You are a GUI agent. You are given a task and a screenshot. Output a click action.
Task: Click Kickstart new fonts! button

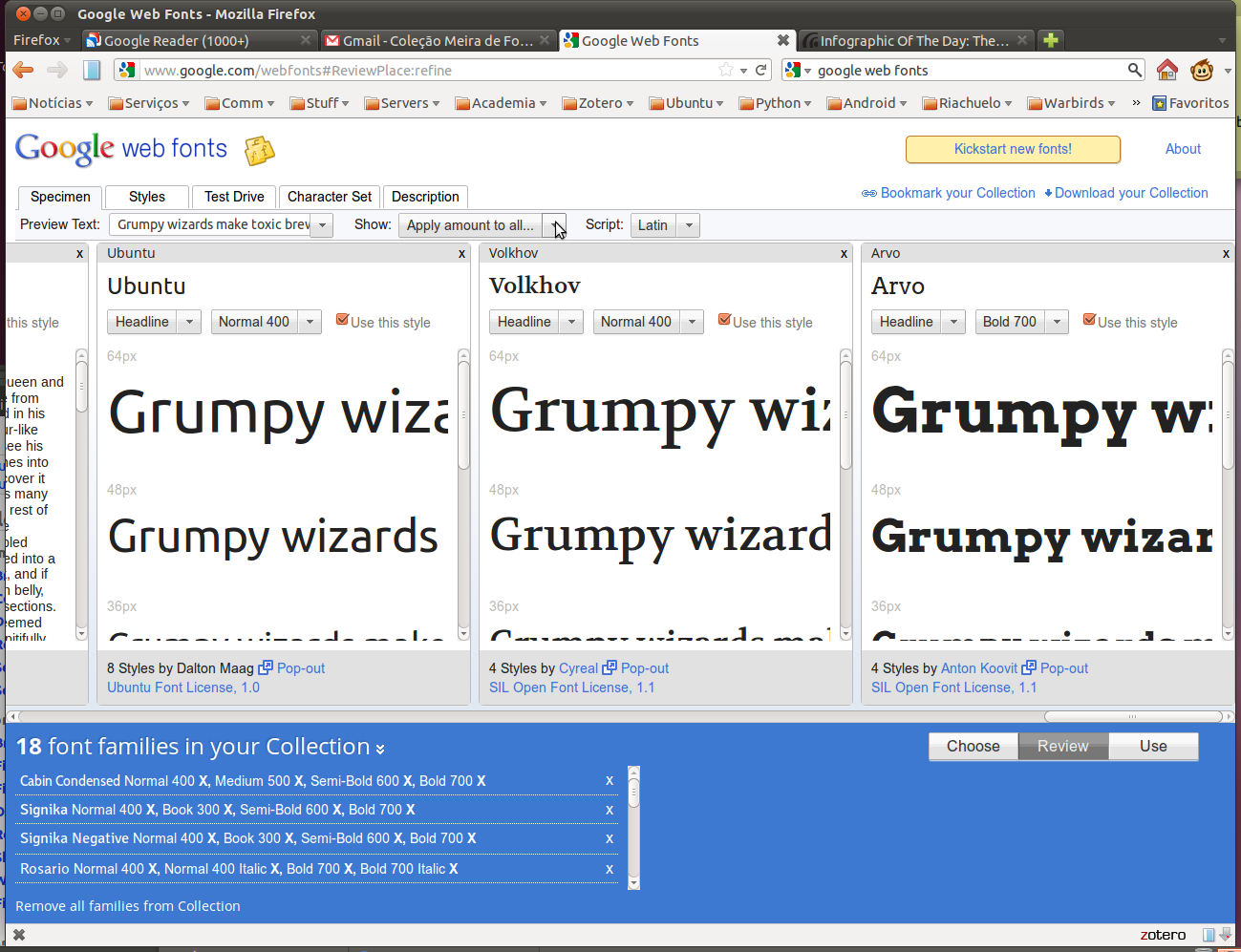[1013, 149]
